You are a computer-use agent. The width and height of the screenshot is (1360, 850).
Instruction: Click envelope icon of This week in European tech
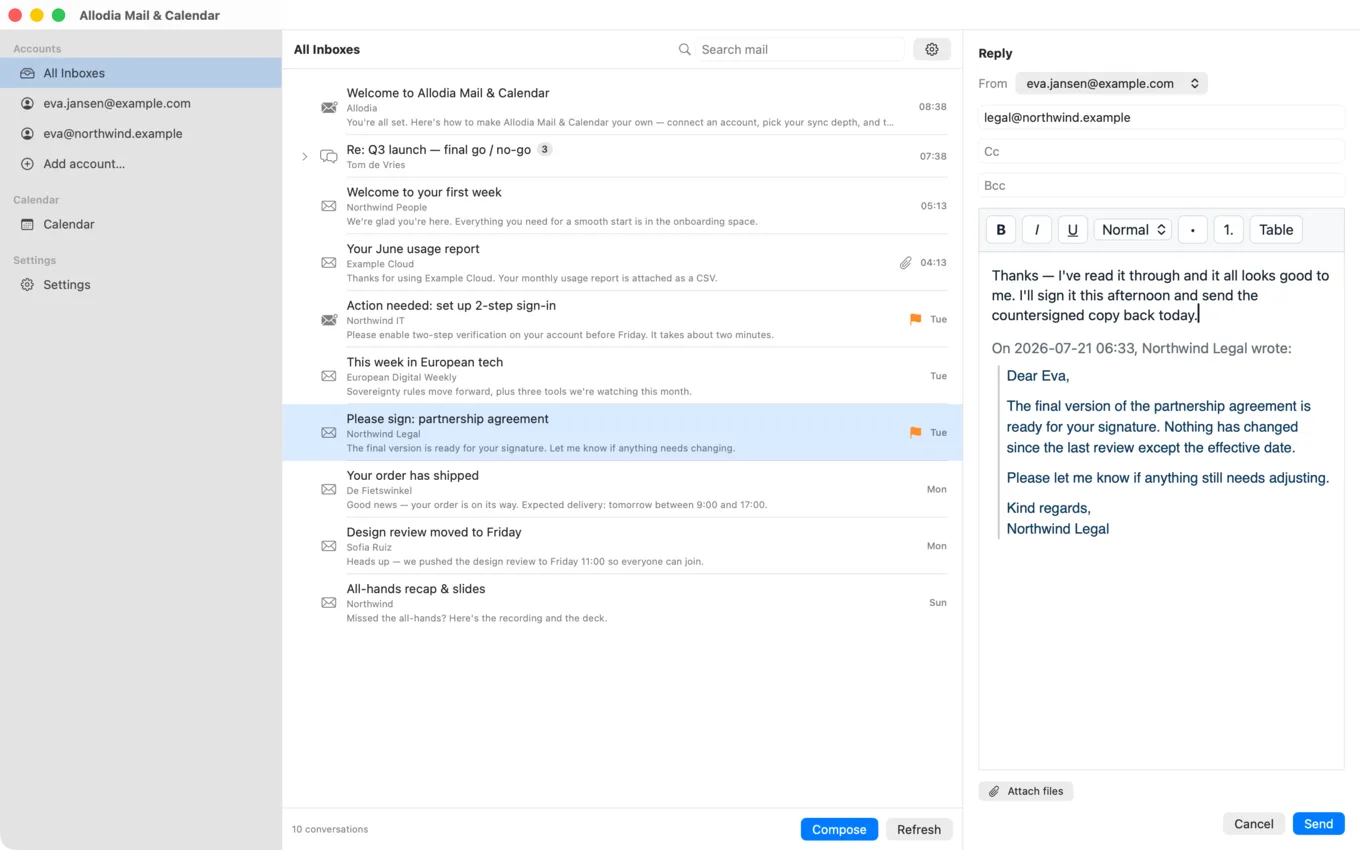(x=328, y=376)
